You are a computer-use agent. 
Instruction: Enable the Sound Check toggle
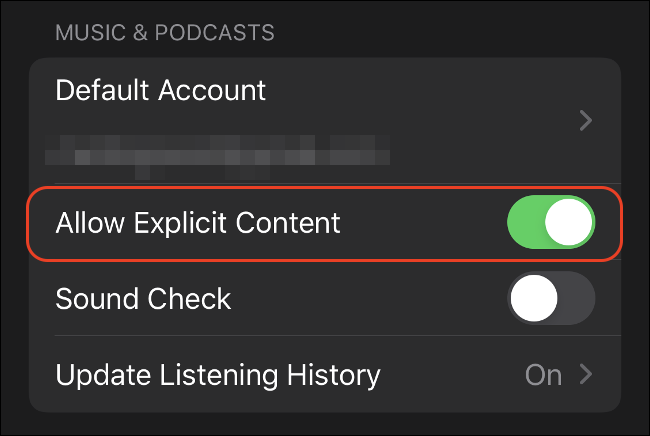click(551, 298)
